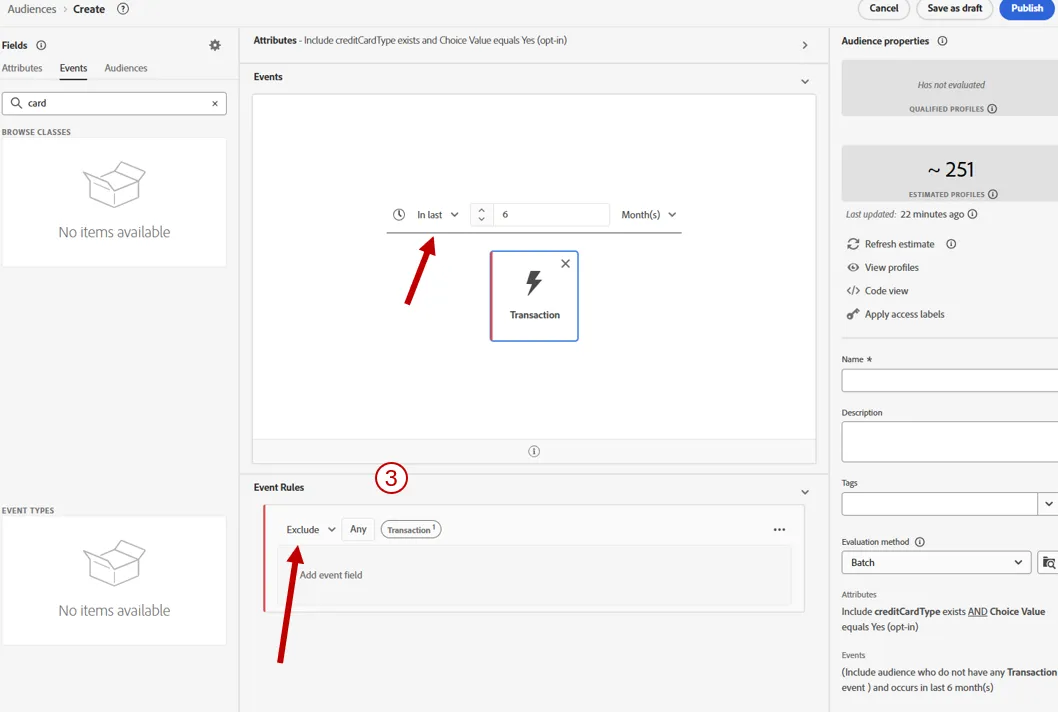The image size is (1058, 712).
Task: Open the browse icon beside Evaluation method
Action: [x=1048, y=562]
